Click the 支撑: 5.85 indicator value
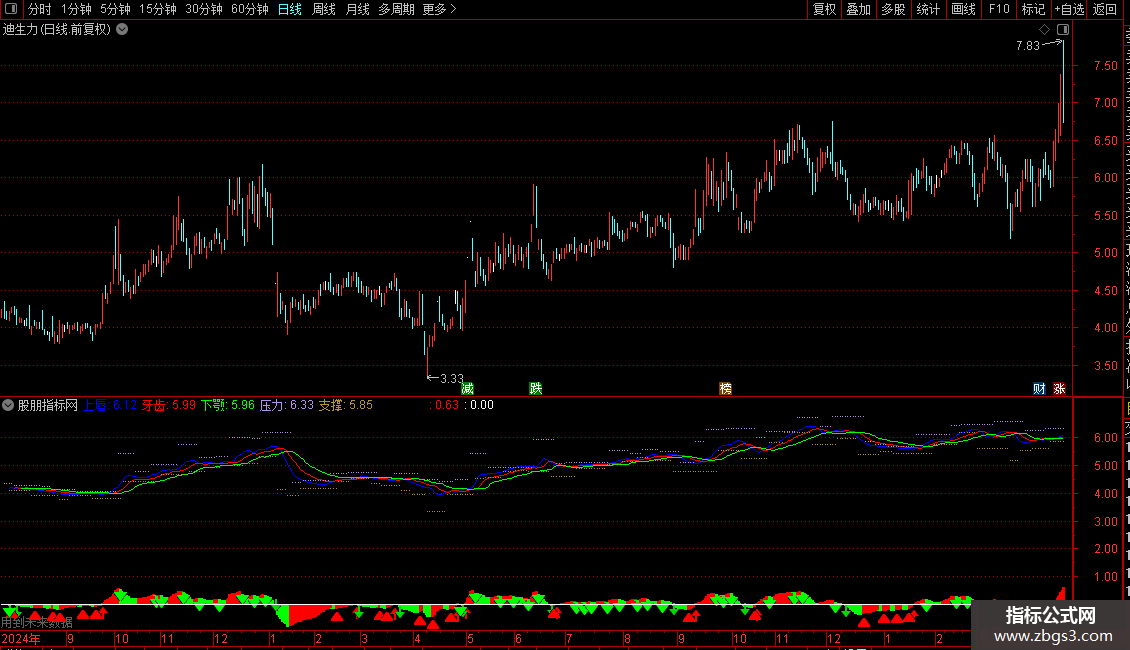The image size is (1130, 650). pyautogui.click(x=346, y=405)
